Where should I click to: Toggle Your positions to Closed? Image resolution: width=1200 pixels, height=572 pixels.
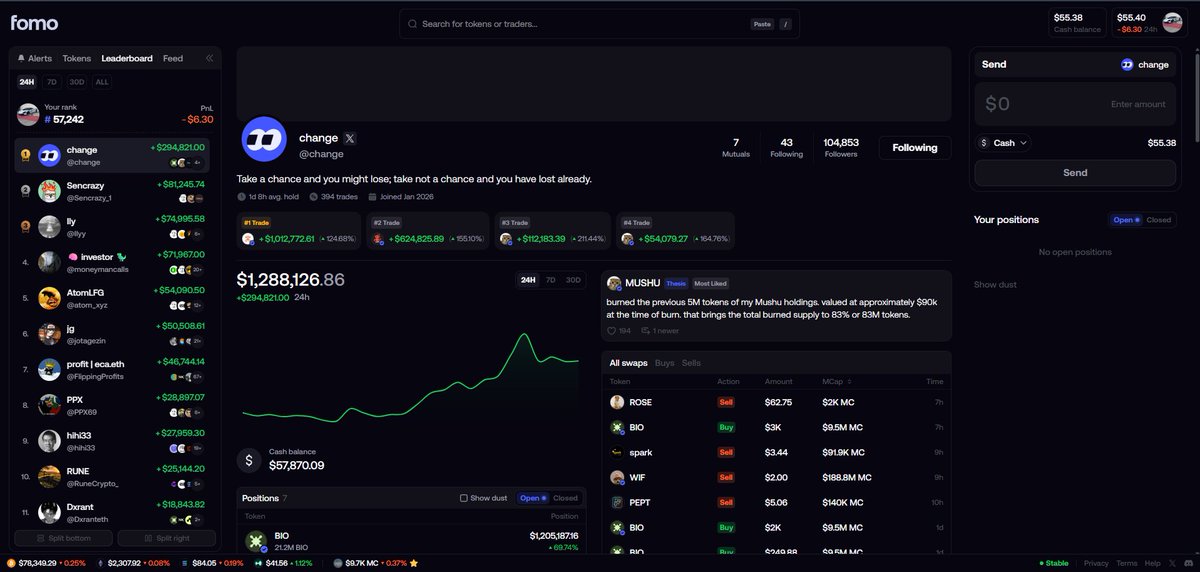click(1158, 220)
